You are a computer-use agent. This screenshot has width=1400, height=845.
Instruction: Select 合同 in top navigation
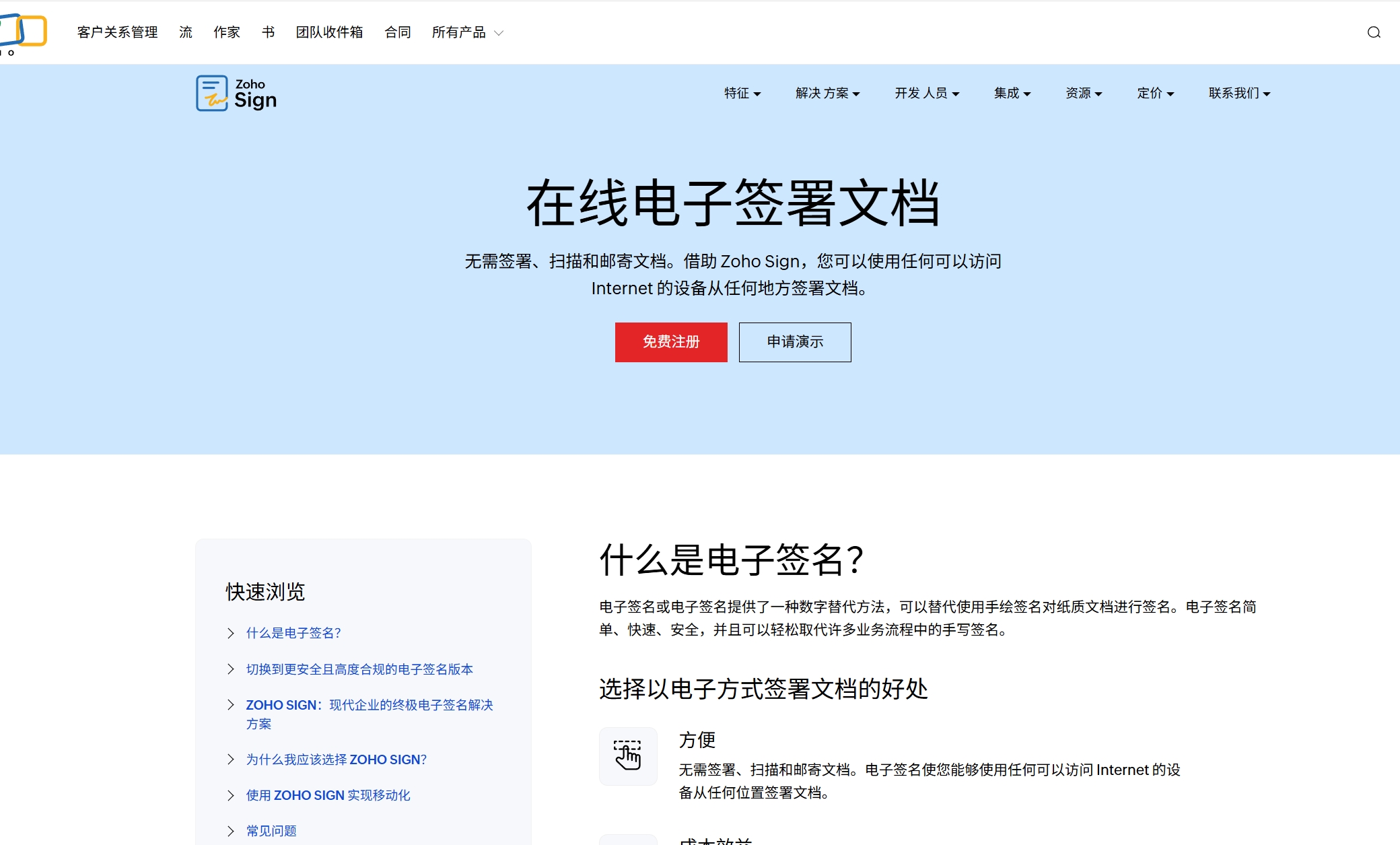(x=398, y=32)
